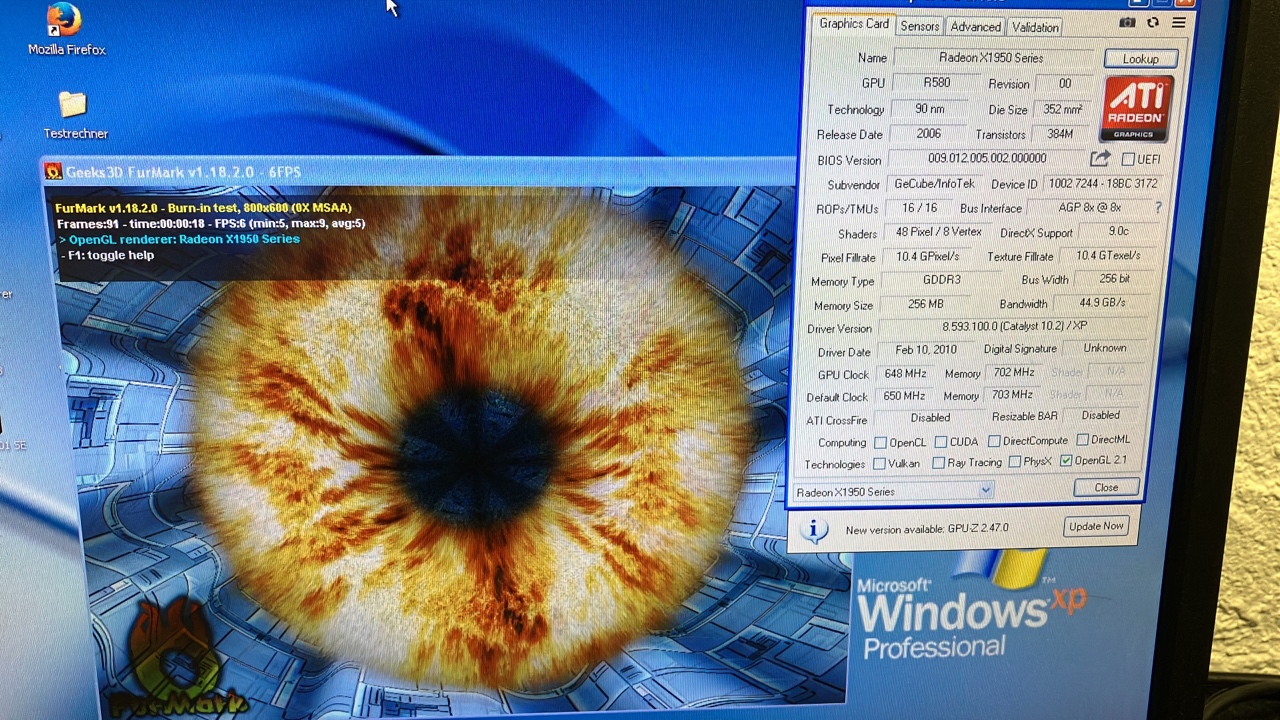
Task: Click the Default Clock value 650 MHz
Action: (x=904, y=396)
